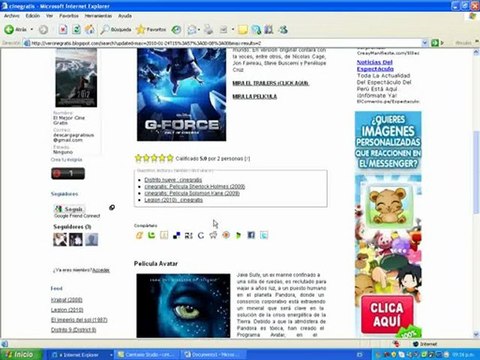The height and width of the screenshot is (360, 480).
Task: Click the yellow note toolbar icon
Action: pos(243,30)
